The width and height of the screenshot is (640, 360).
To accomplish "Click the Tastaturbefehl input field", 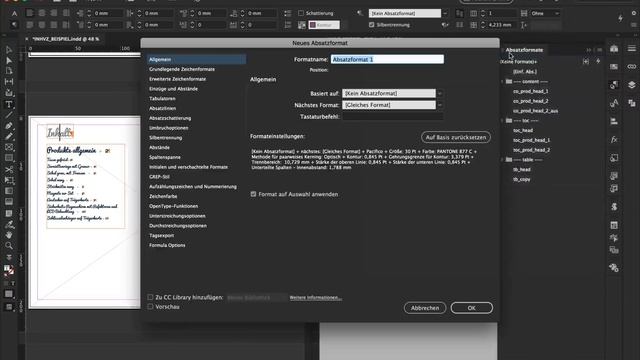I will coord(392,116).
